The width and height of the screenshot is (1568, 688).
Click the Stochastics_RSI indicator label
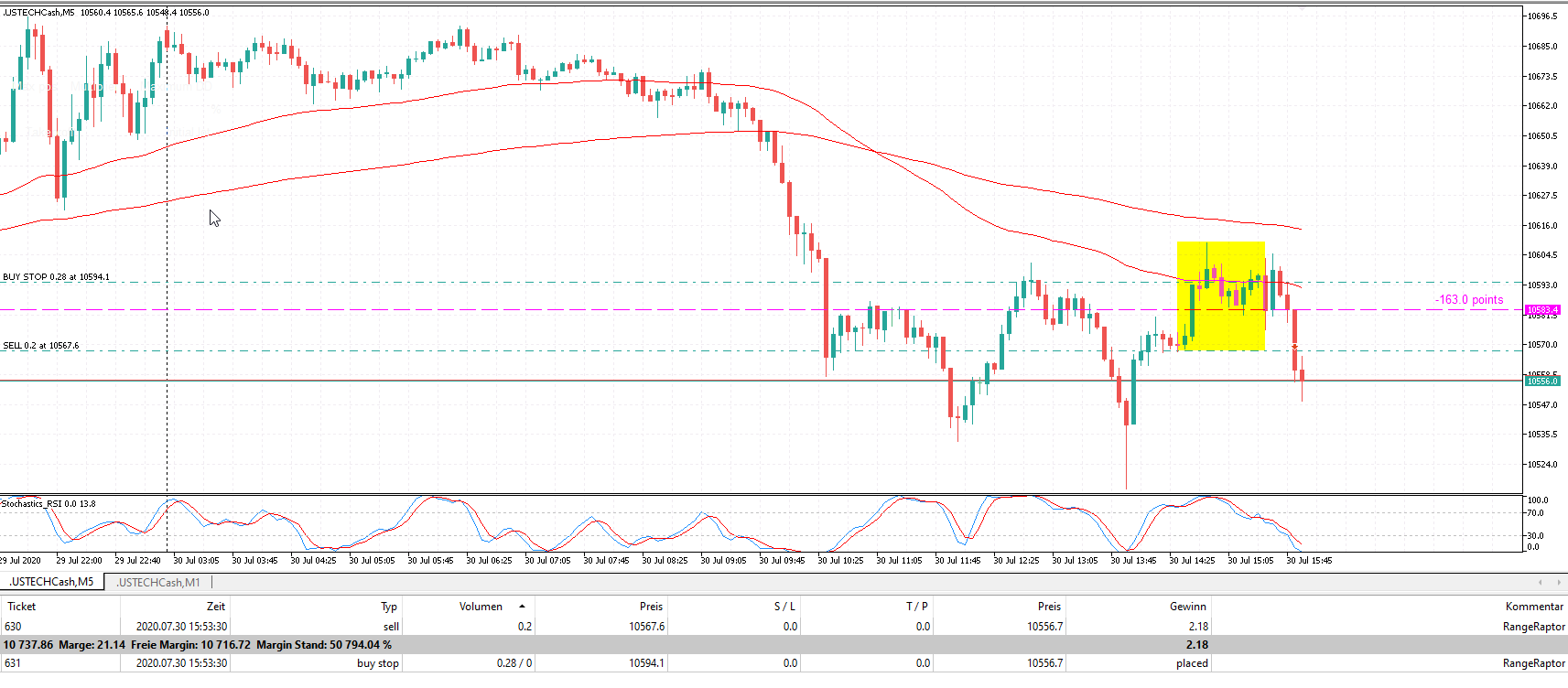[x=48, y=504]
